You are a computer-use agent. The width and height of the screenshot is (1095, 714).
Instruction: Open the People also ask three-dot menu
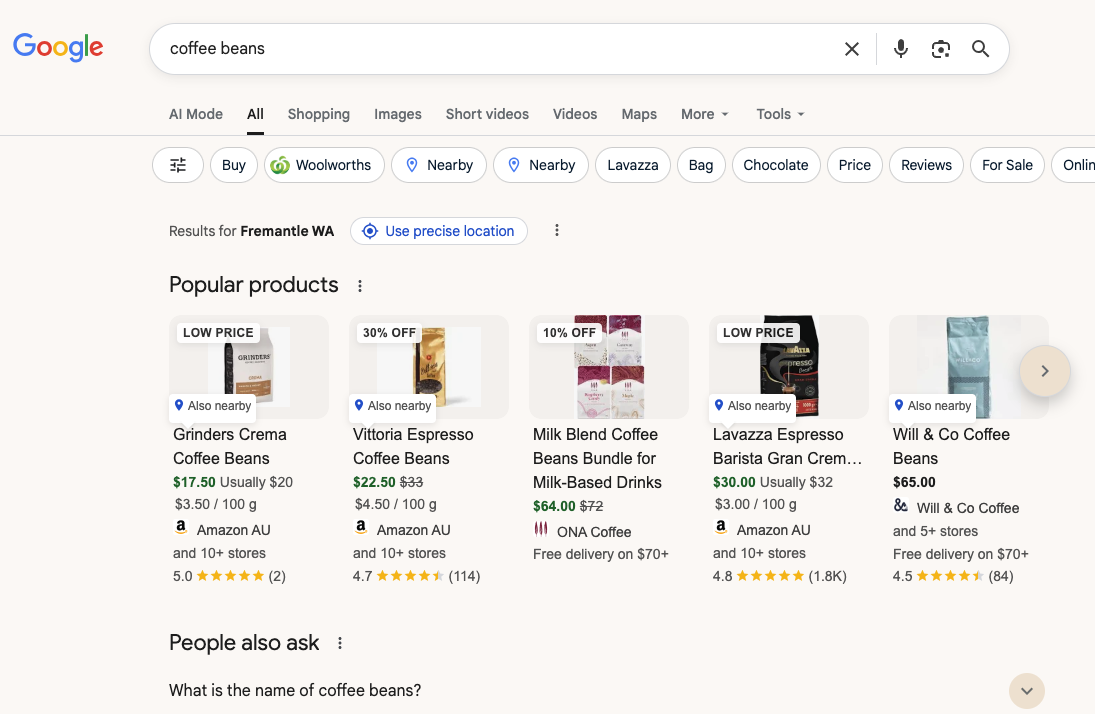(x=340, y=643)
